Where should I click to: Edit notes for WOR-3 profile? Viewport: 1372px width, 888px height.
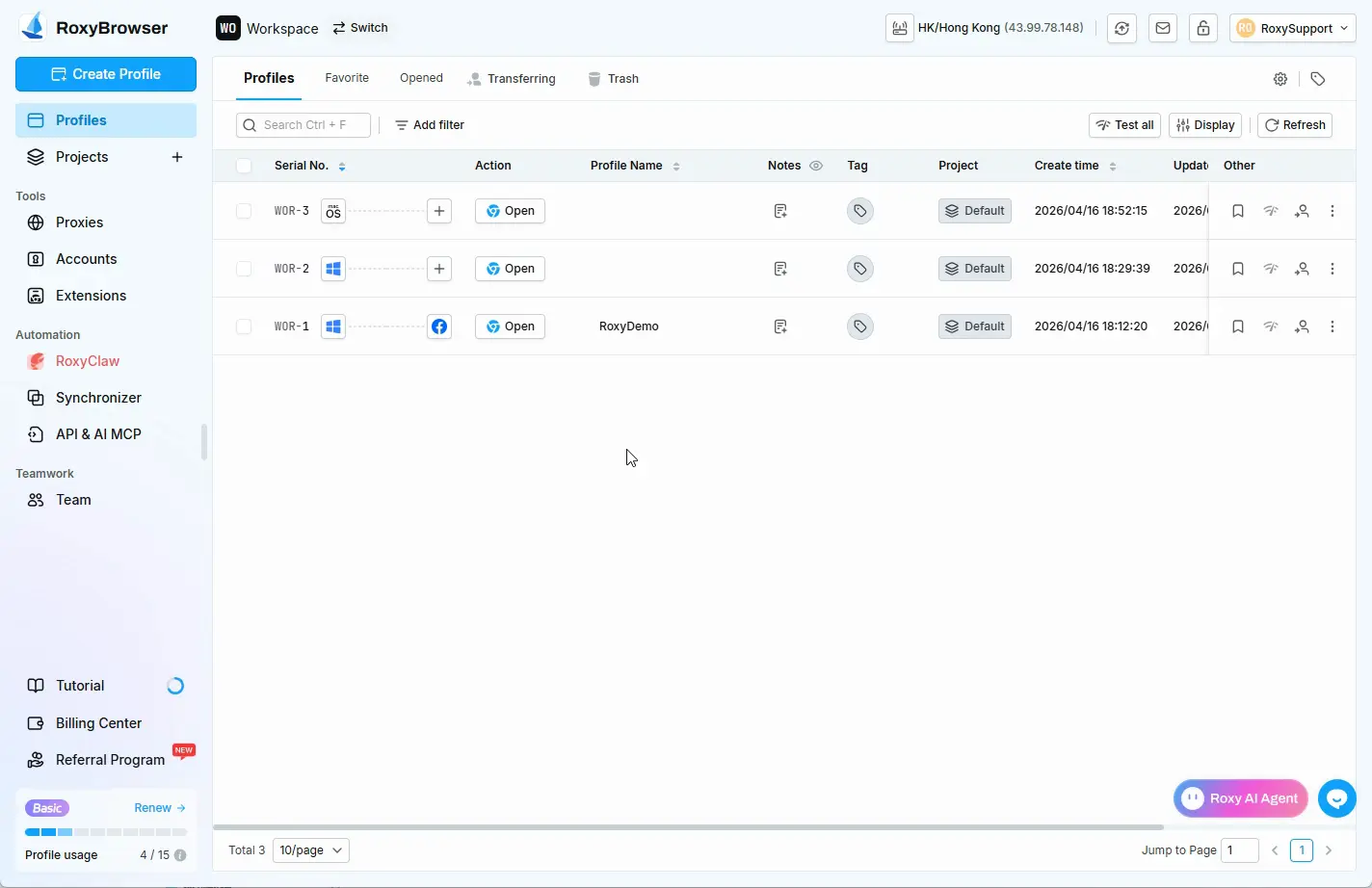[780, 211]
